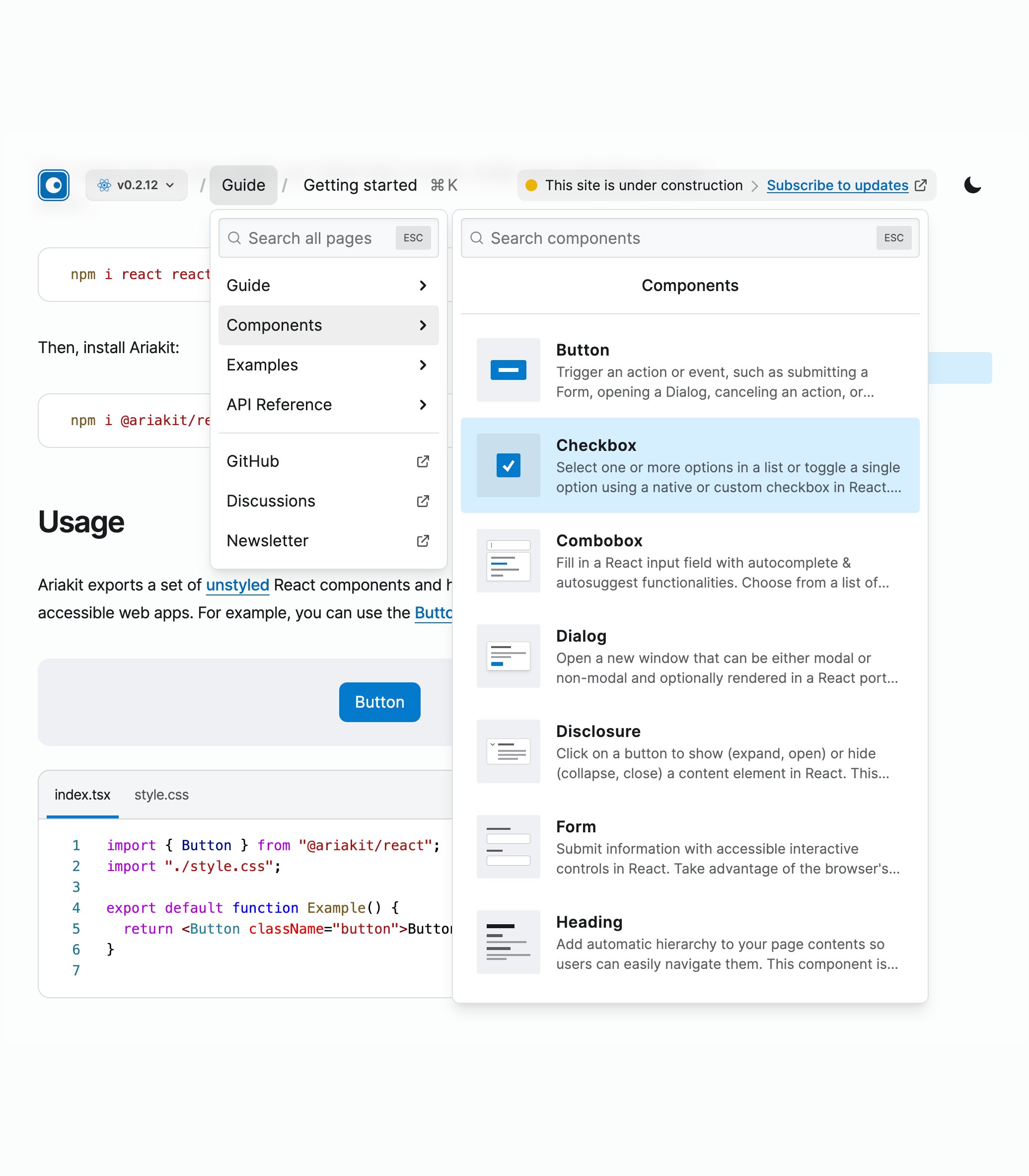
Task: Focus the Search components field
Action: [690, 238]
